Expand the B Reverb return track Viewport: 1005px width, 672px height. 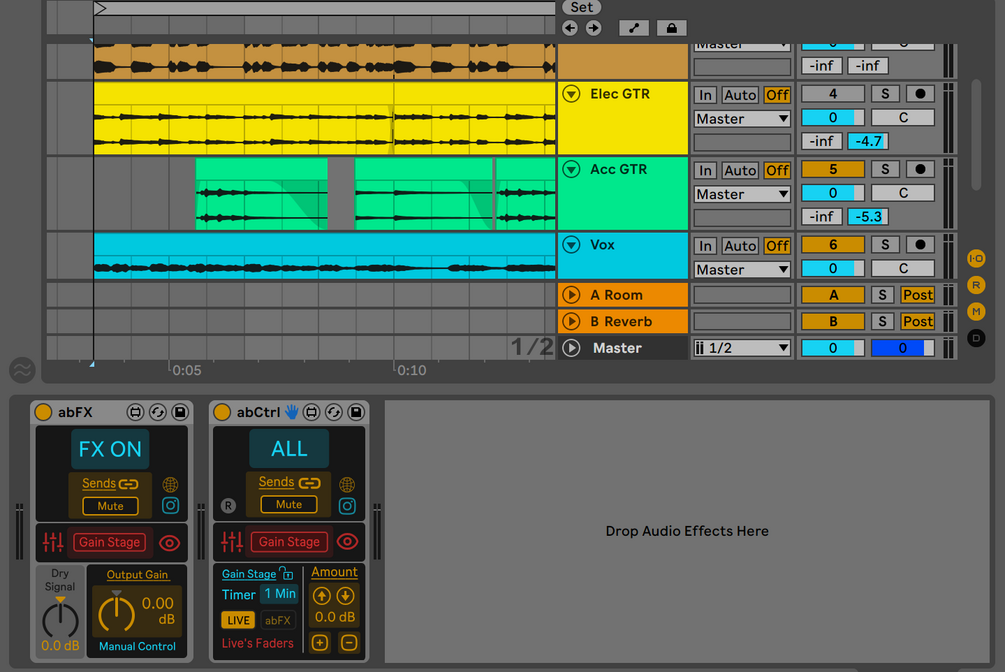coord(571,321)
